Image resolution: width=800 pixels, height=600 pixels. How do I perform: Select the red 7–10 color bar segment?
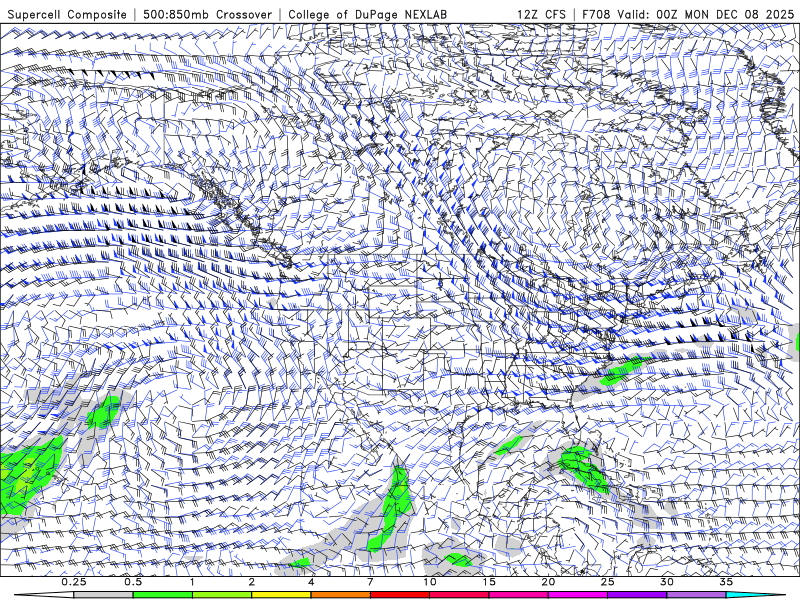coord(399,595)
